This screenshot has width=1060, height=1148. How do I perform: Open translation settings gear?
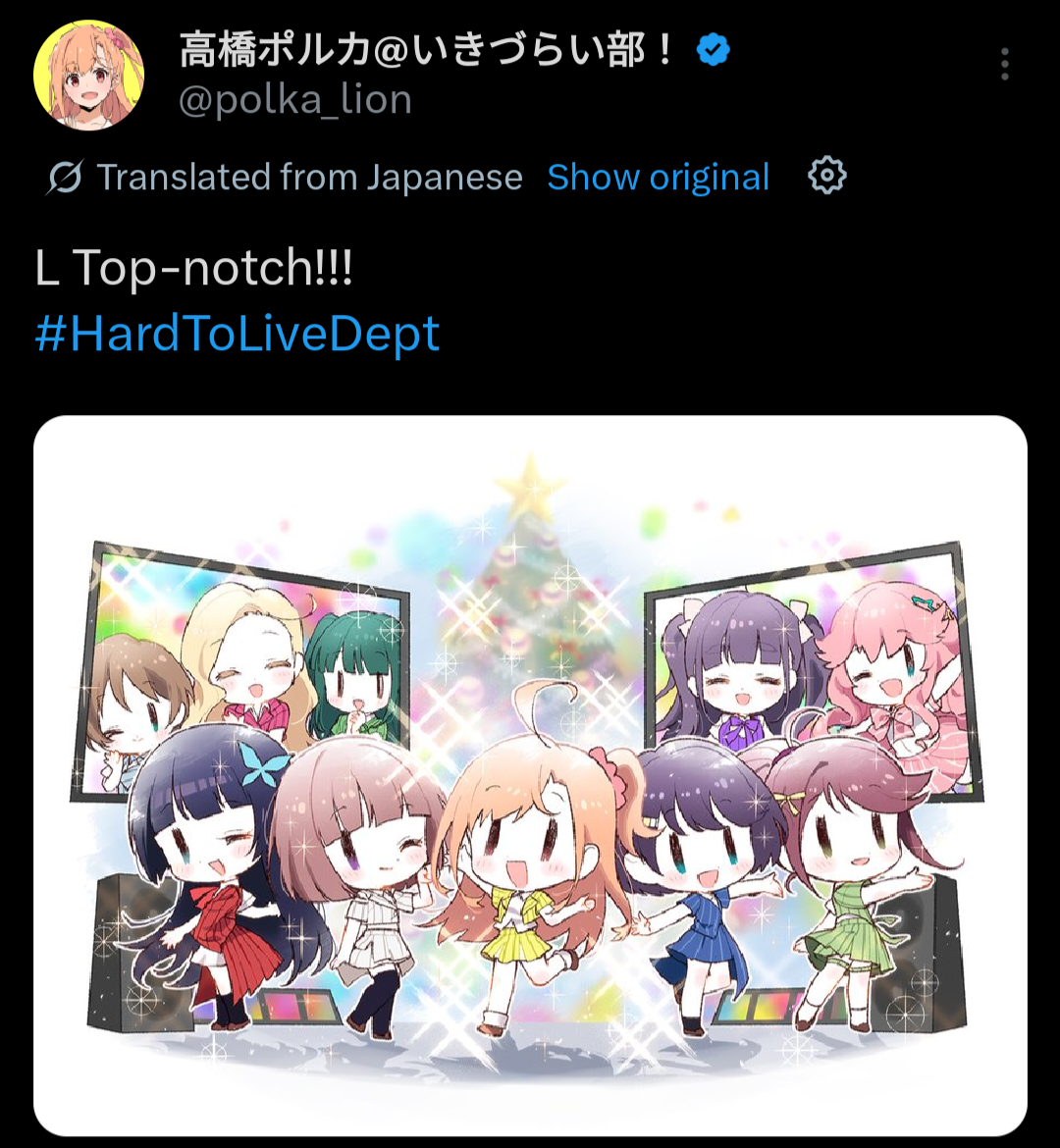826,176
